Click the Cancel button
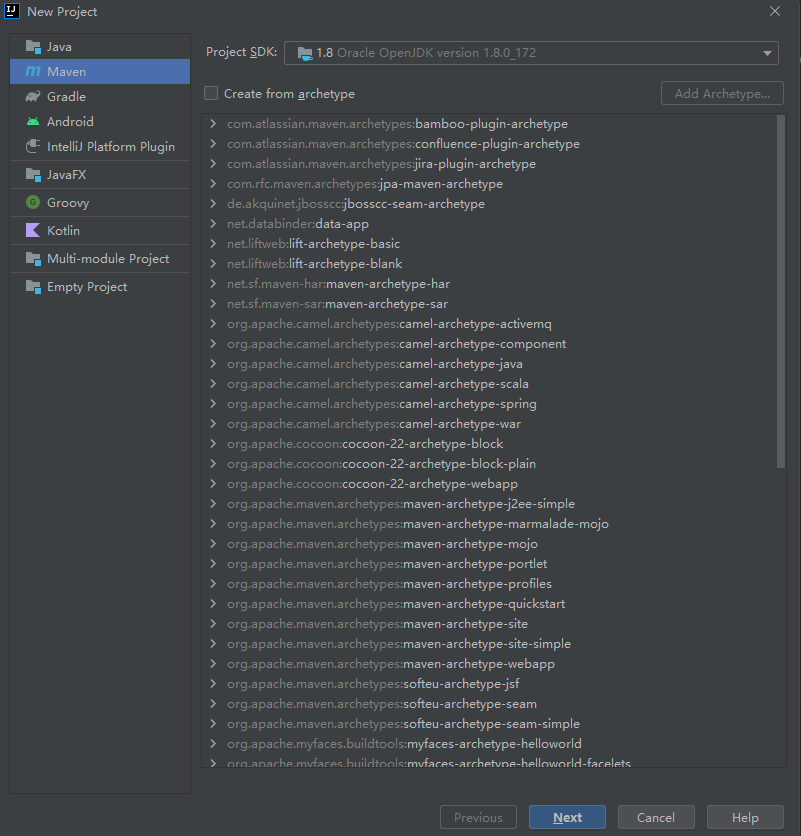Viewport: 801px width, 836px height. pyautogui.click(x=656, y=817)
